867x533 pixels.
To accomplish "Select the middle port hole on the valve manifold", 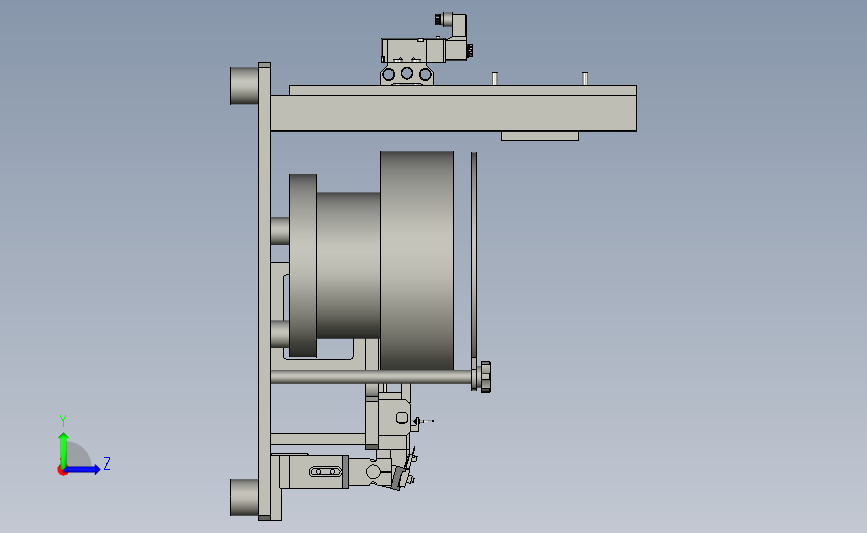I will [x=407, y=74].
